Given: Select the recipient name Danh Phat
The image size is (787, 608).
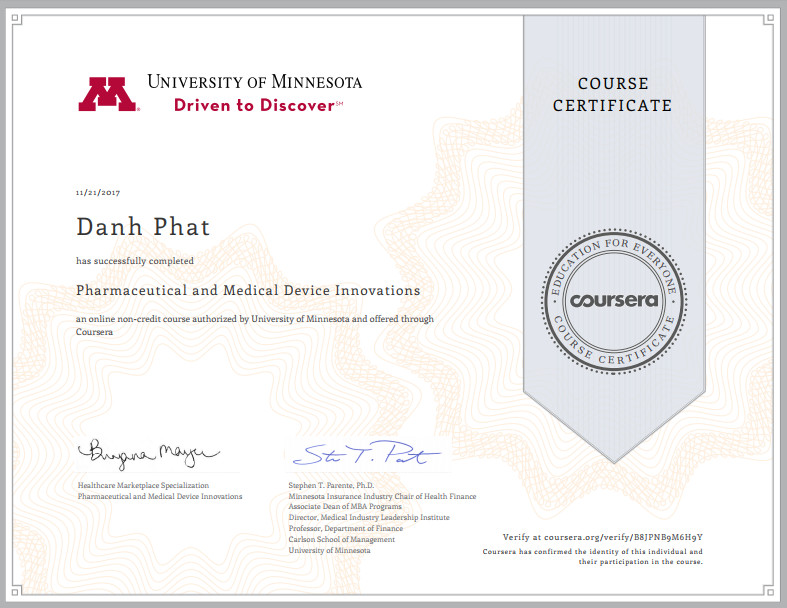Looking at the screenshot, I should 143,227.
